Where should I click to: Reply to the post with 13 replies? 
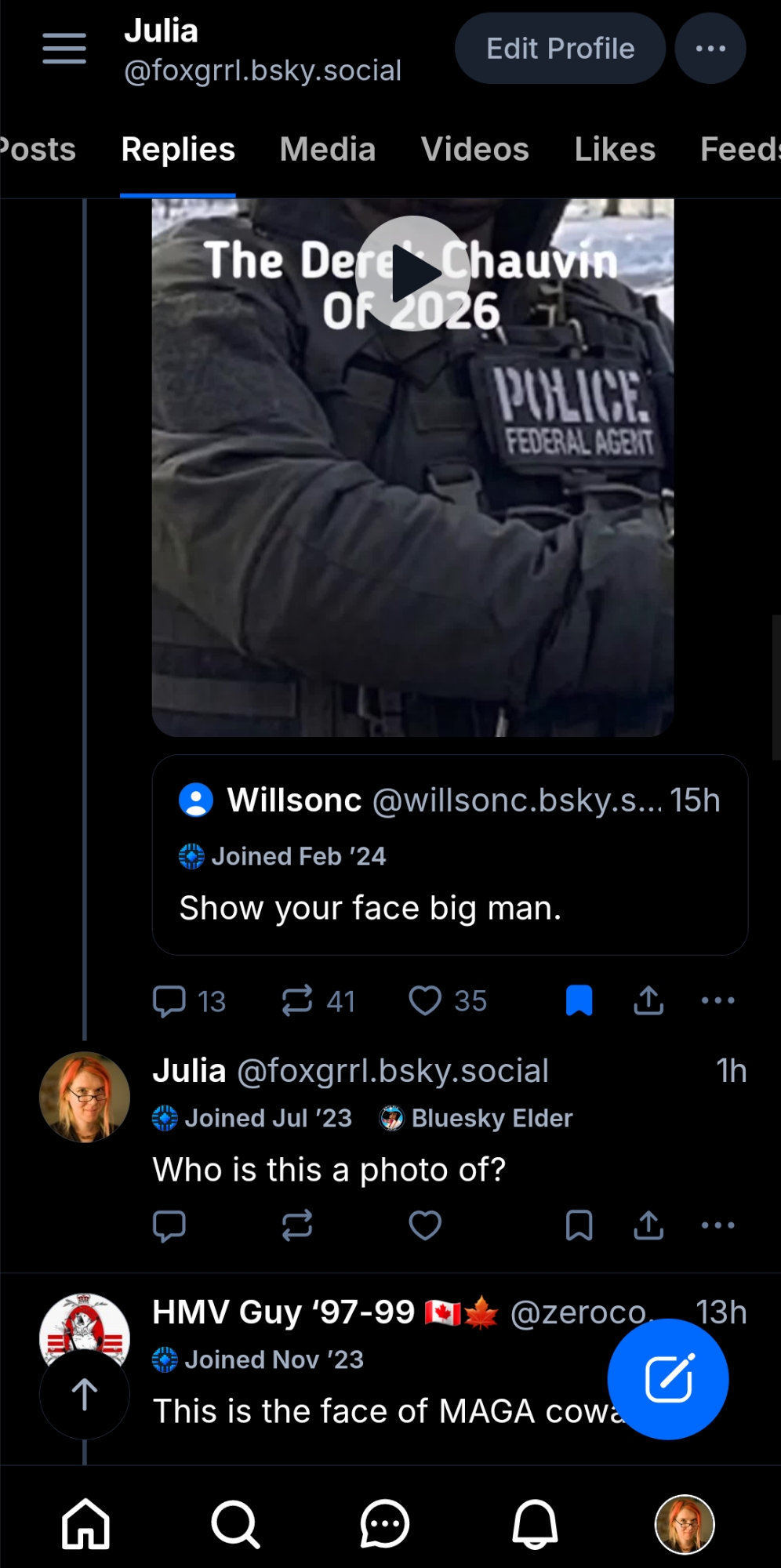169,1001
